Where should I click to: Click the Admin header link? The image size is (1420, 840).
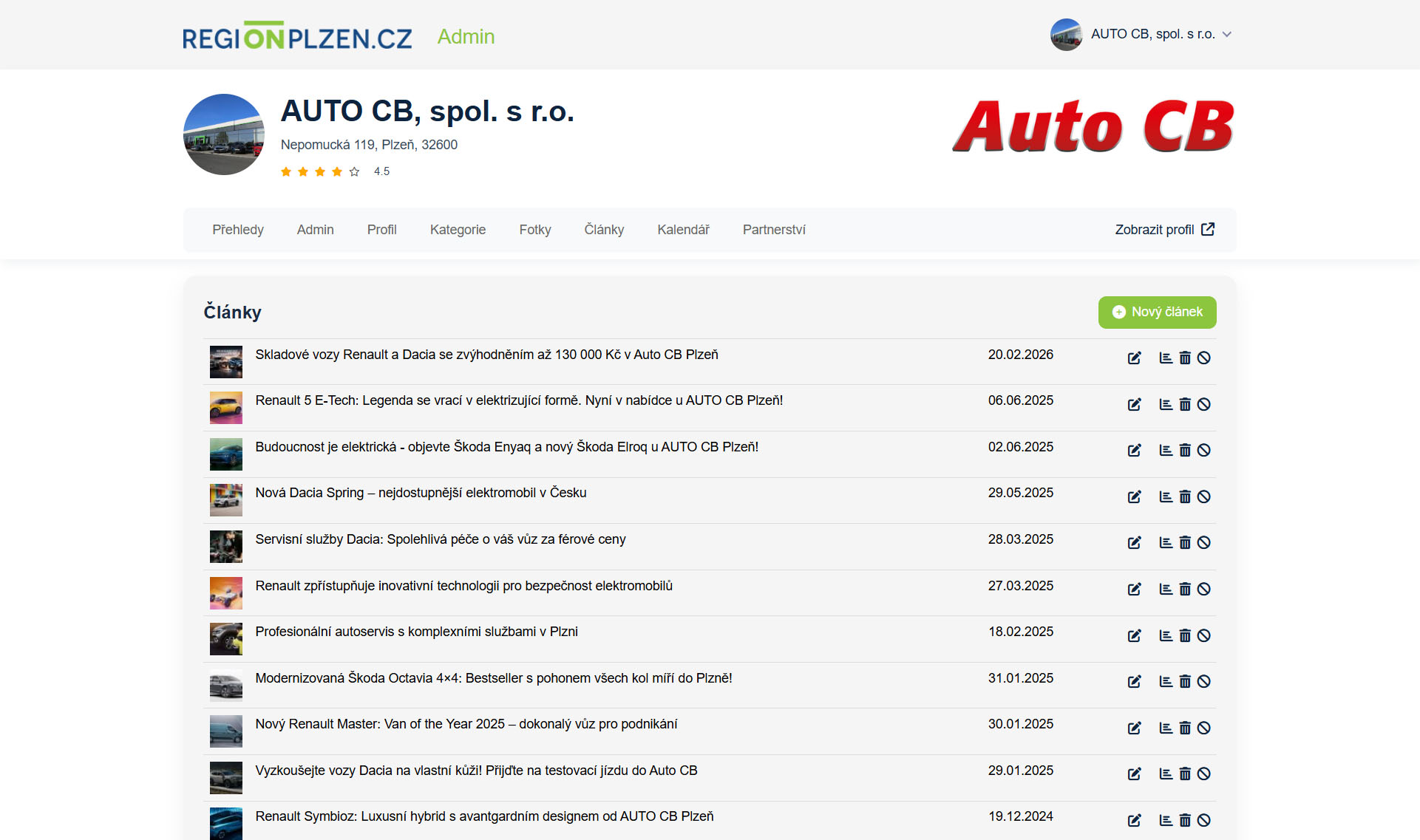coord(466,37)
